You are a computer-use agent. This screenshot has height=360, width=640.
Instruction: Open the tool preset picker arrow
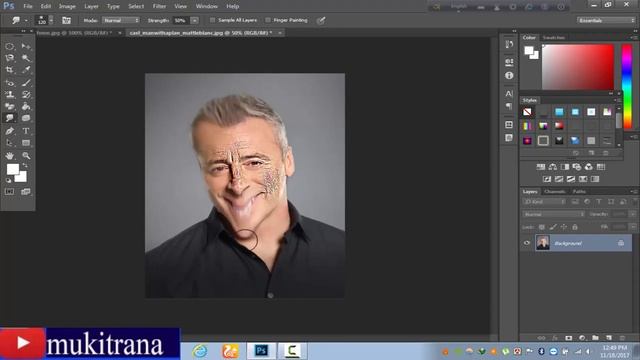click(x=26, y=20)
